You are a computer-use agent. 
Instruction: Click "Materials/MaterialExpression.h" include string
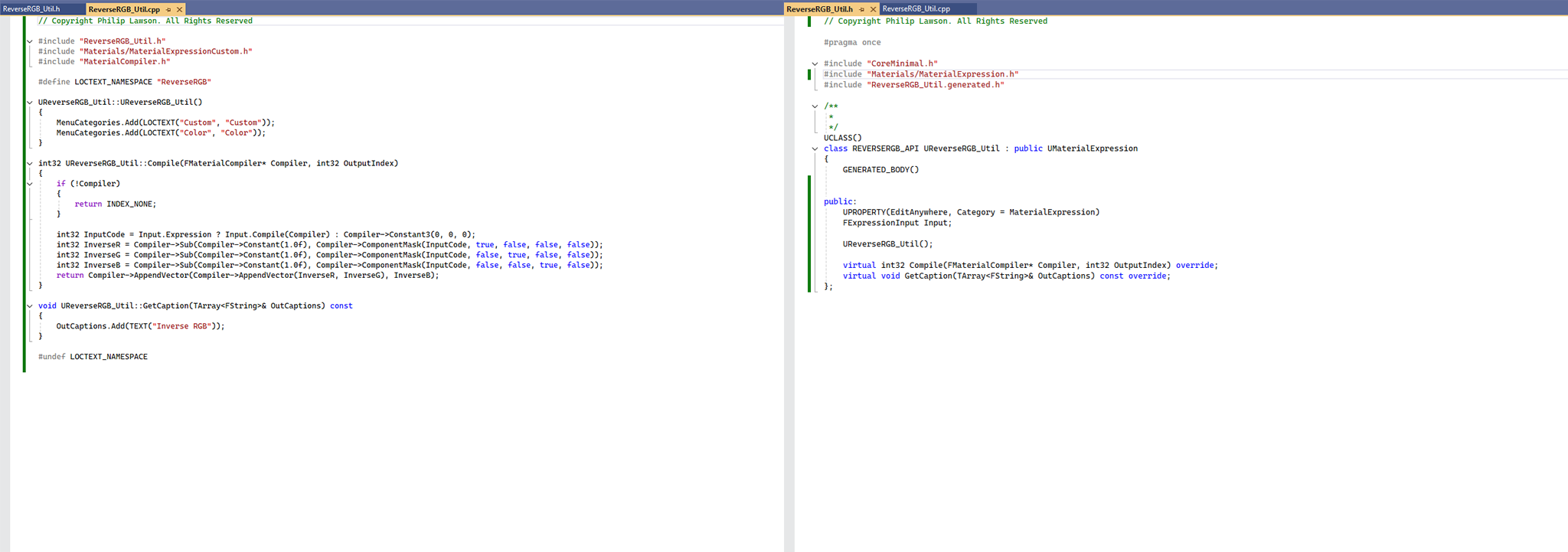point(942,74)
